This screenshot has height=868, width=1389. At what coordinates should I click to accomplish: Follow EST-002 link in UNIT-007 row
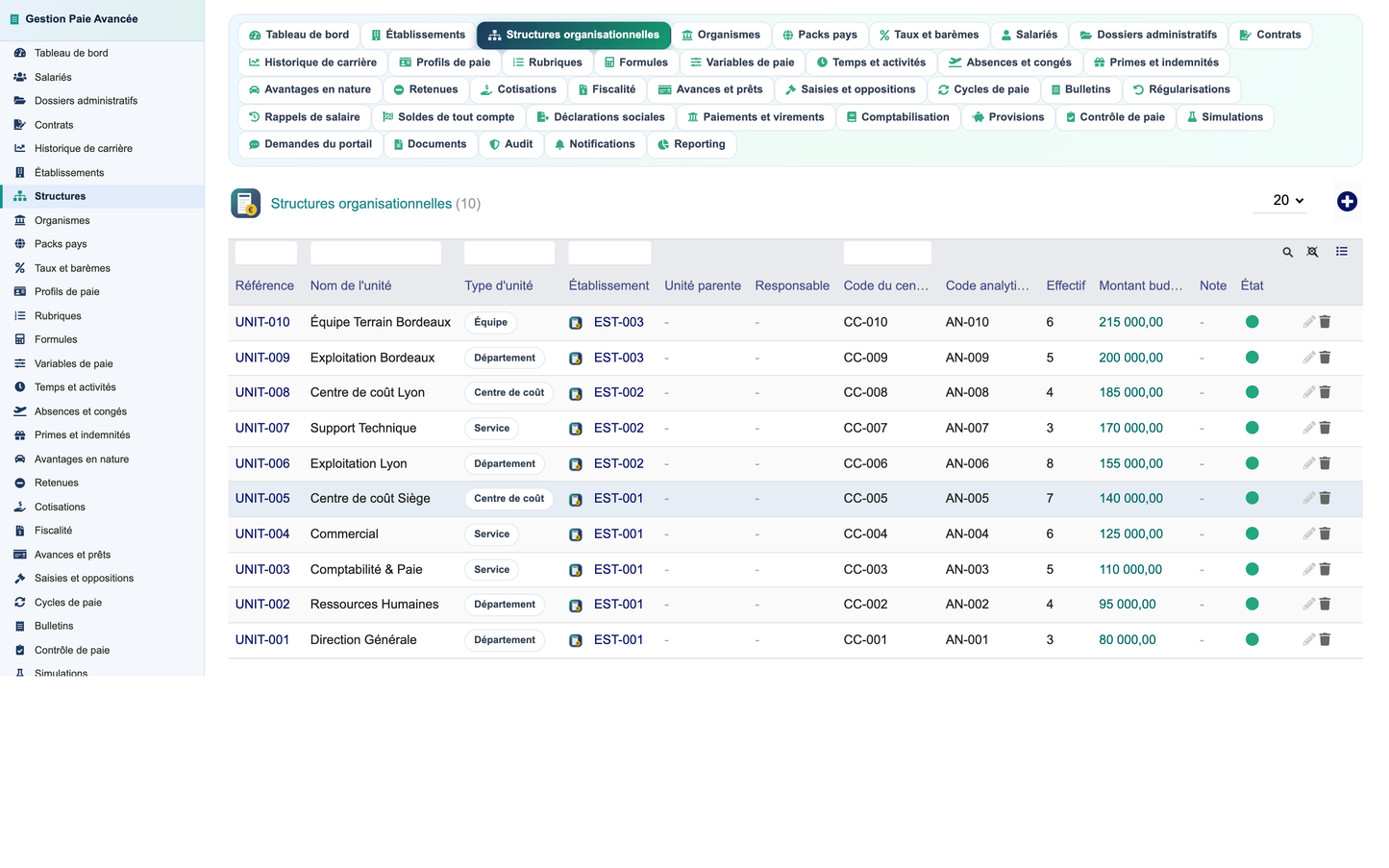coord(618,428)
